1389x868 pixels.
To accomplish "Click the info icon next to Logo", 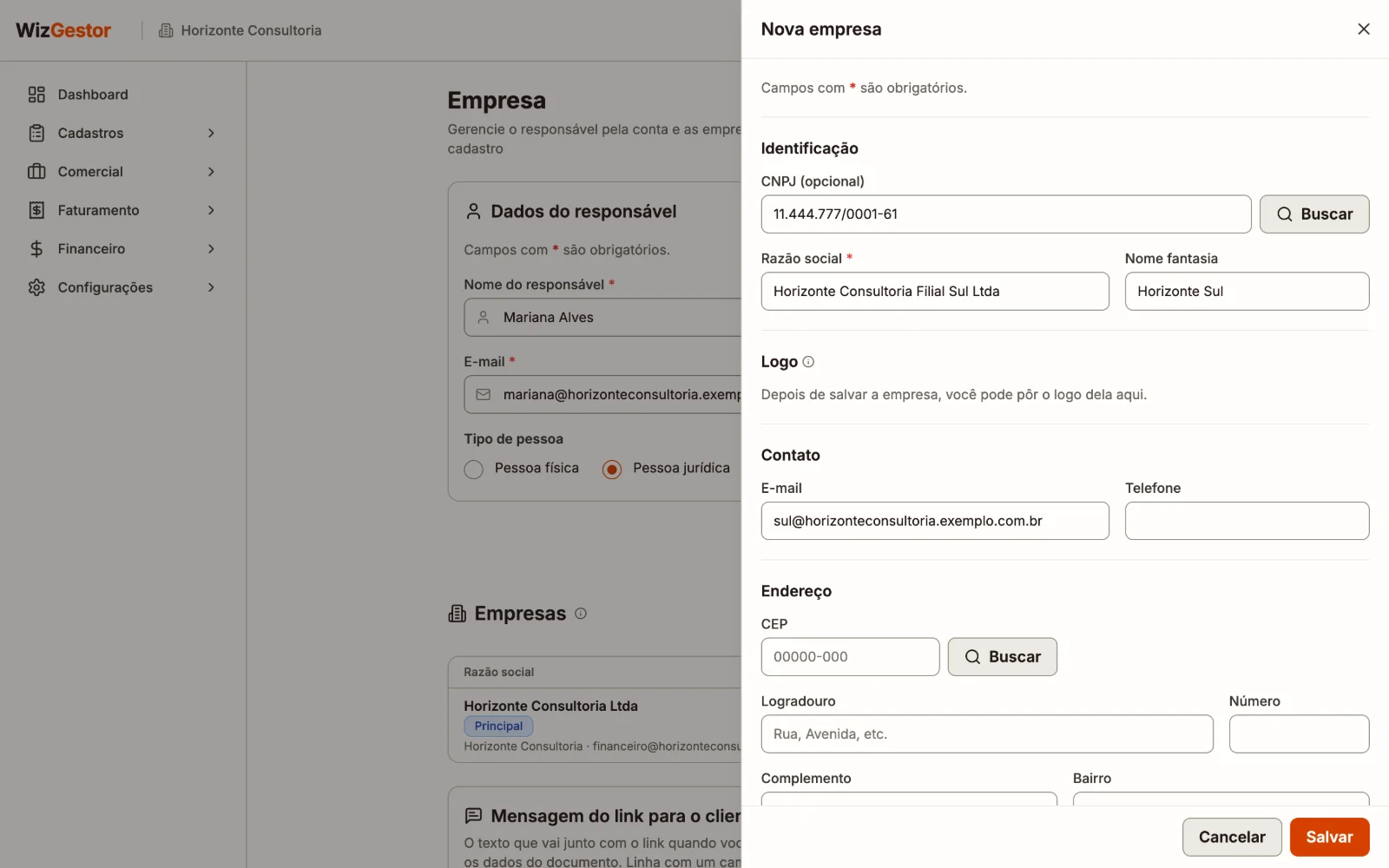I will pos(808,362).
